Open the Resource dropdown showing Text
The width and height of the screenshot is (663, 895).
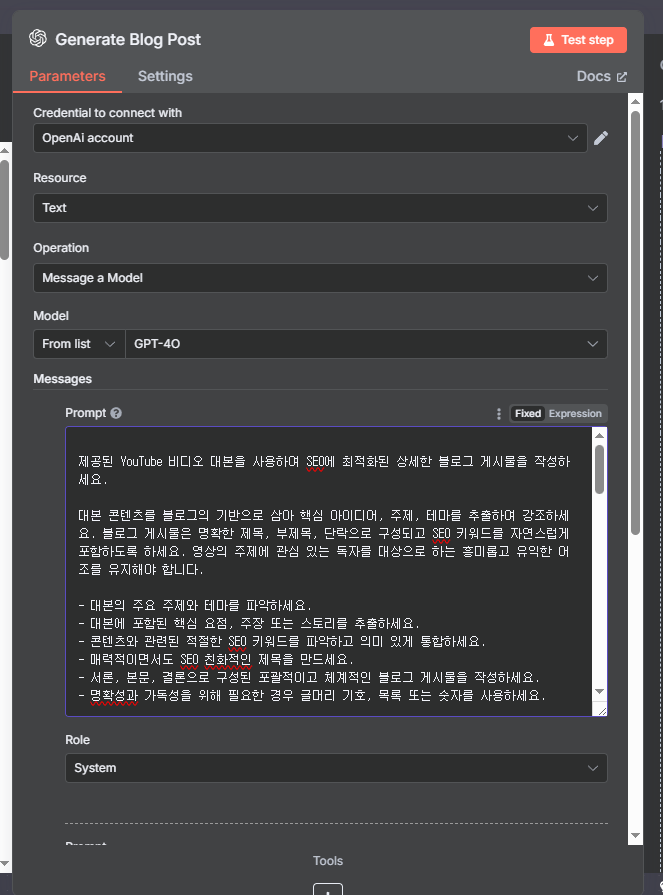320,208
